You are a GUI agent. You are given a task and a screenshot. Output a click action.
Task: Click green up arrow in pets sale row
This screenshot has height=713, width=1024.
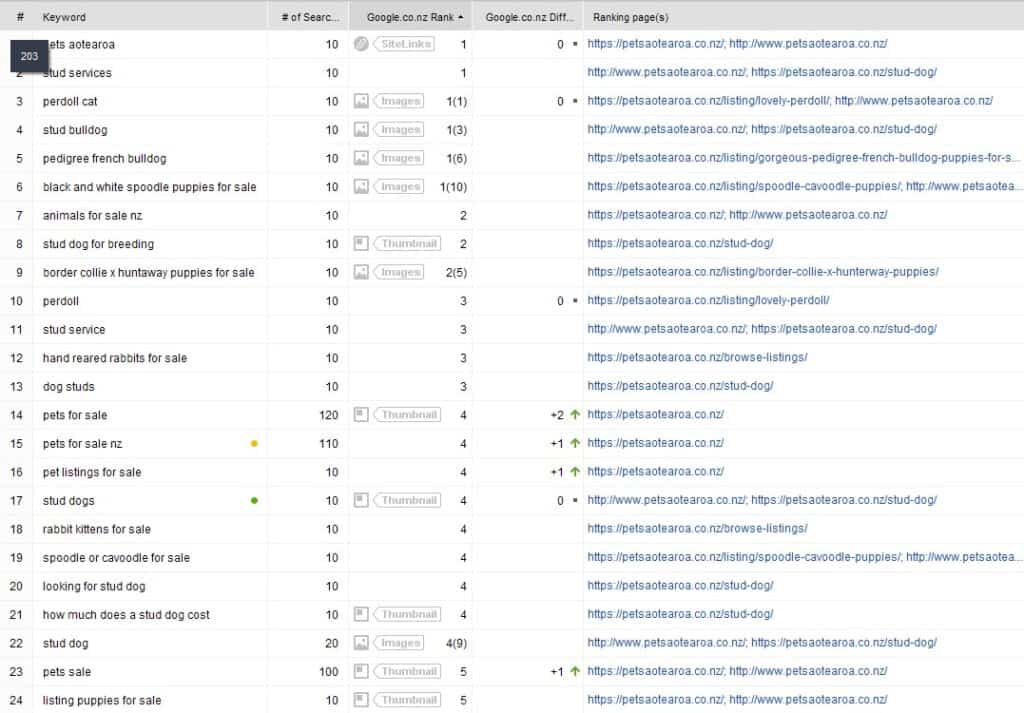click(575, 671)
